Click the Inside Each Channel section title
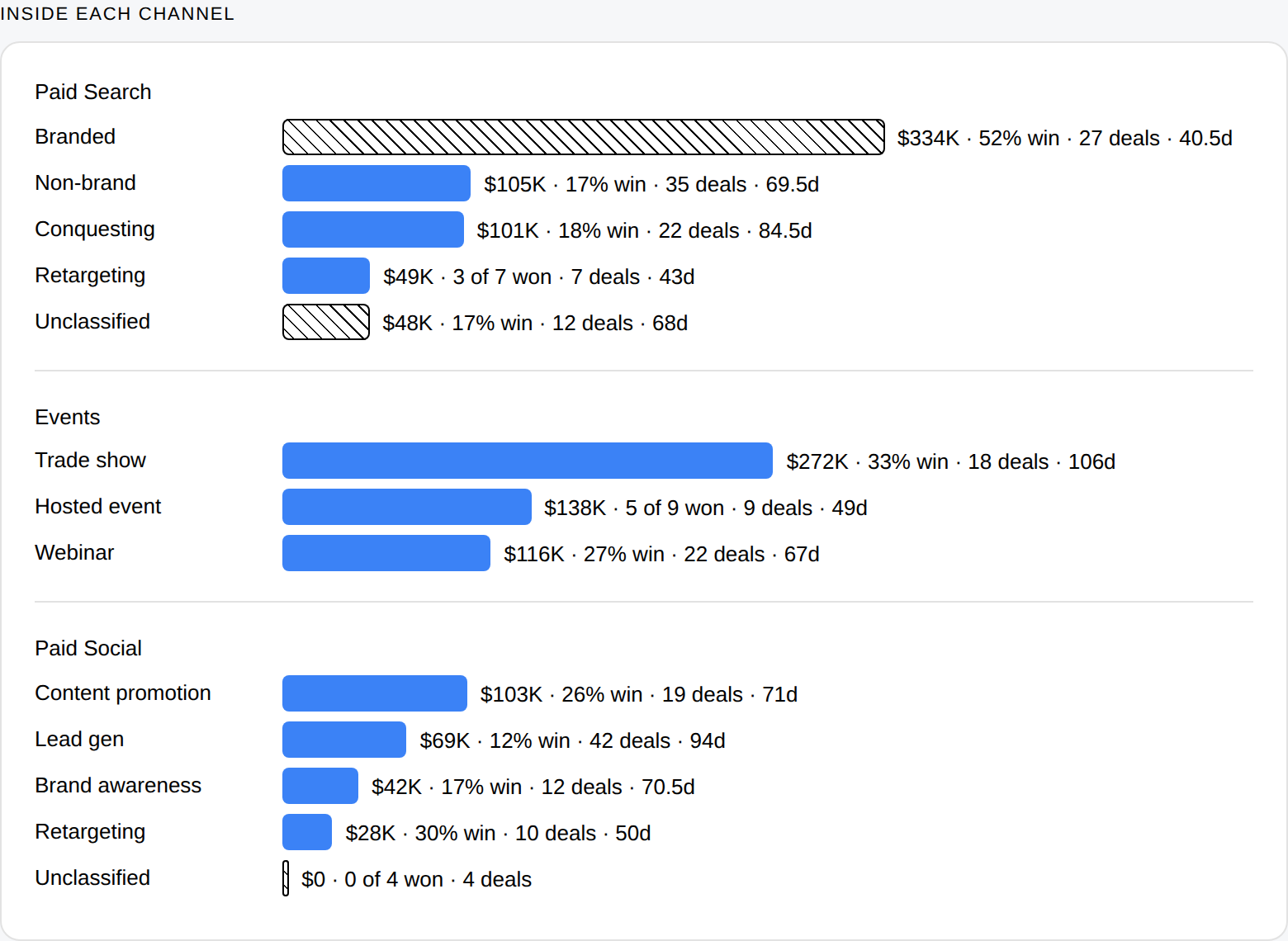 [x=117, y=14]
